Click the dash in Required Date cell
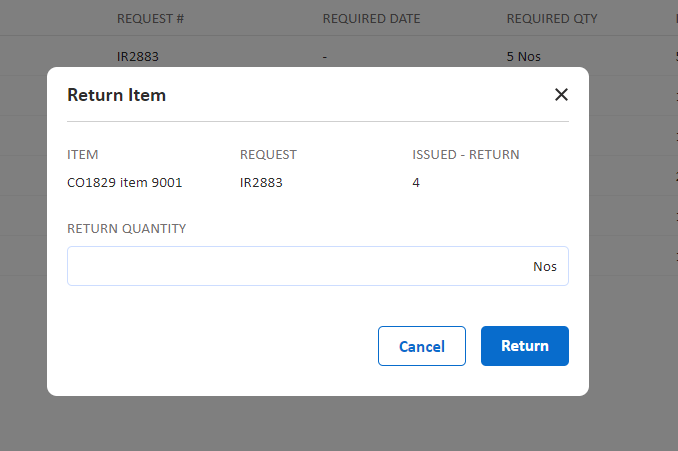Screen dimensions: 678x451 [325, 56]
